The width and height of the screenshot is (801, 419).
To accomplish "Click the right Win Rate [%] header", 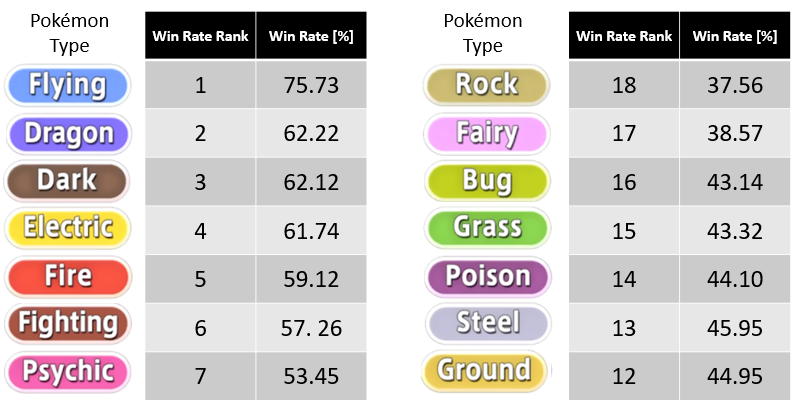I will point(734,37).
